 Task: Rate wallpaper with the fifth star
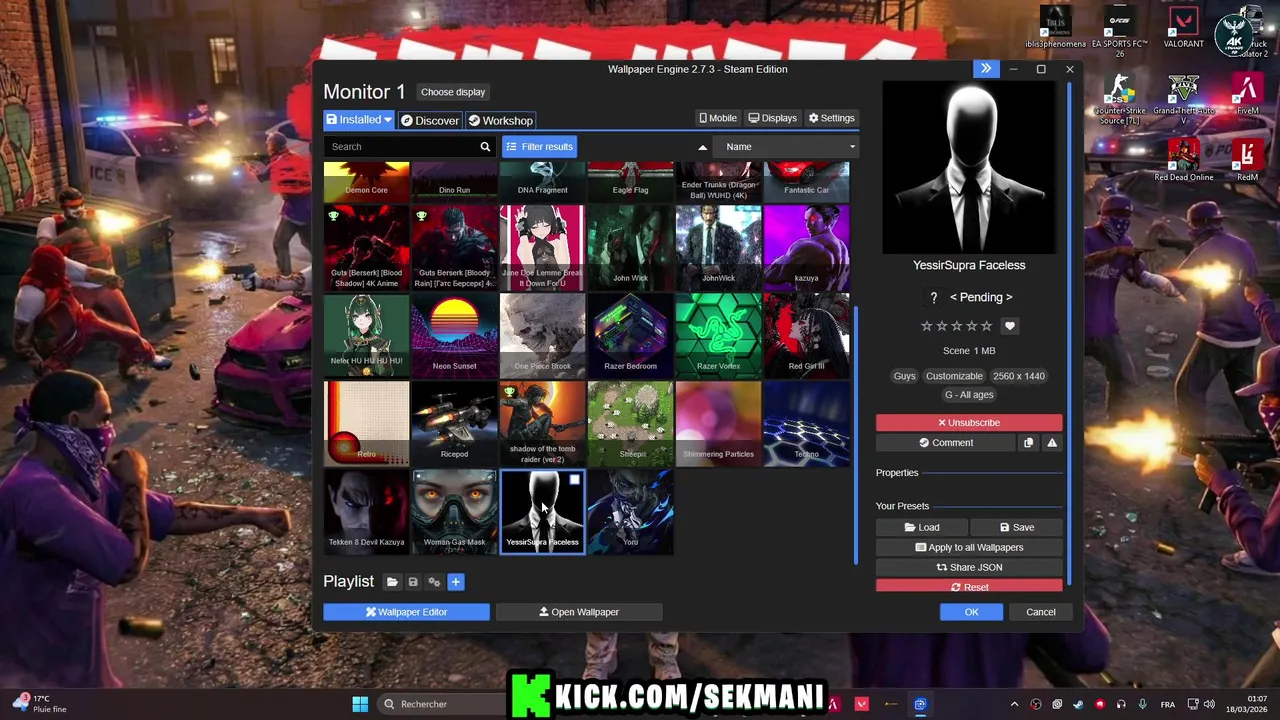pos(987,326)
